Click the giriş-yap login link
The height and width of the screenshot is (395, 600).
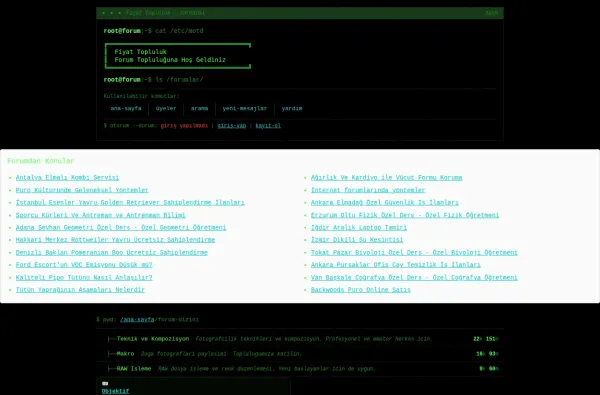[x=232, y=126]
